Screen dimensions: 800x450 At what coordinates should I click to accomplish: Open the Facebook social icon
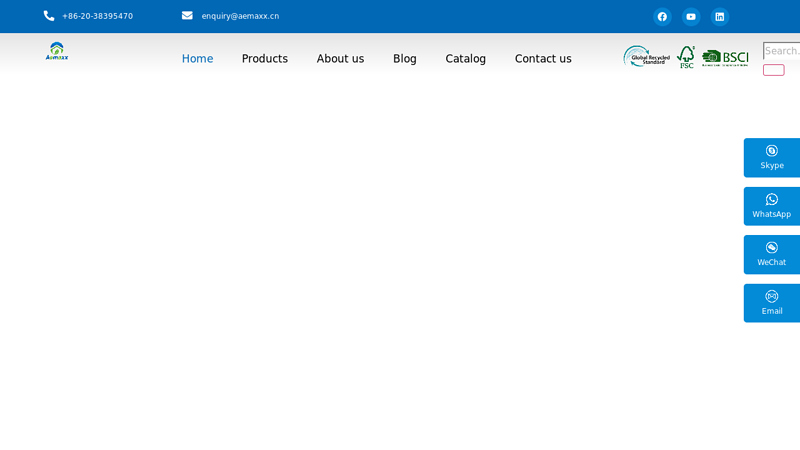662,17
